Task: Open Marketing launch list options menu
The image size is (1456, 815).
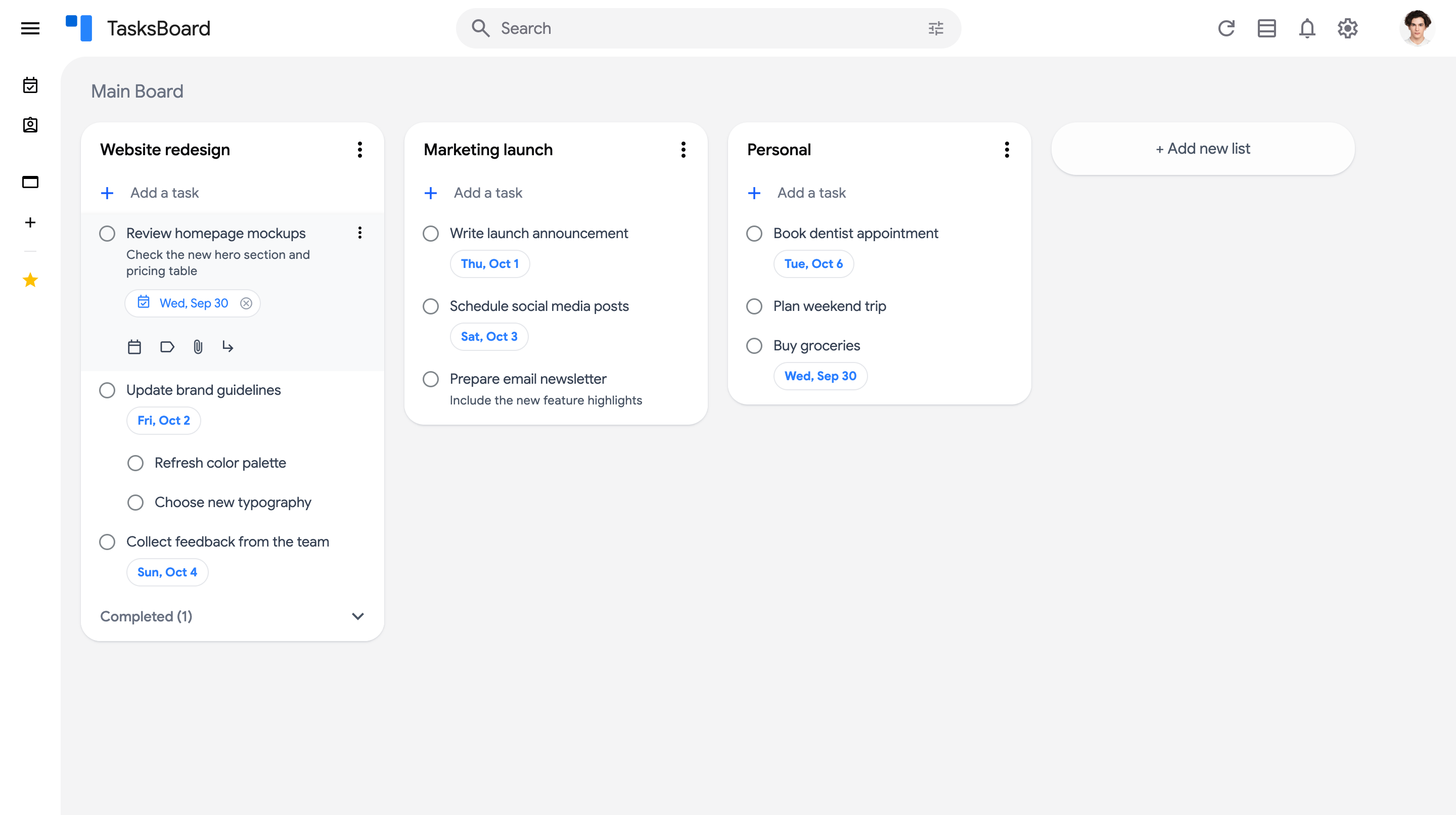Action: pyautogui.click(x=684, y=150)
